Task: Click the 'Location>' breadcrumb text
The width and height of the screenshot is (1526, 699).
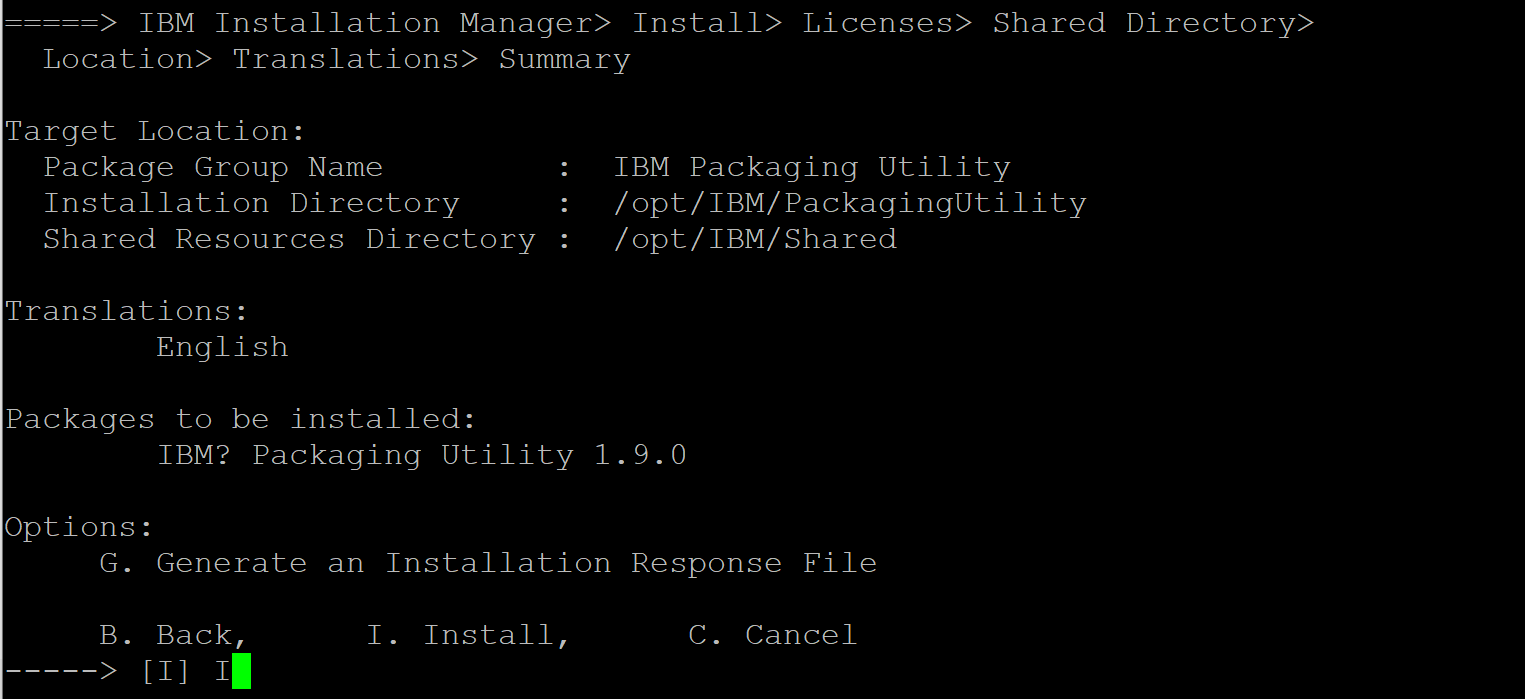Action: pos(128,59)
